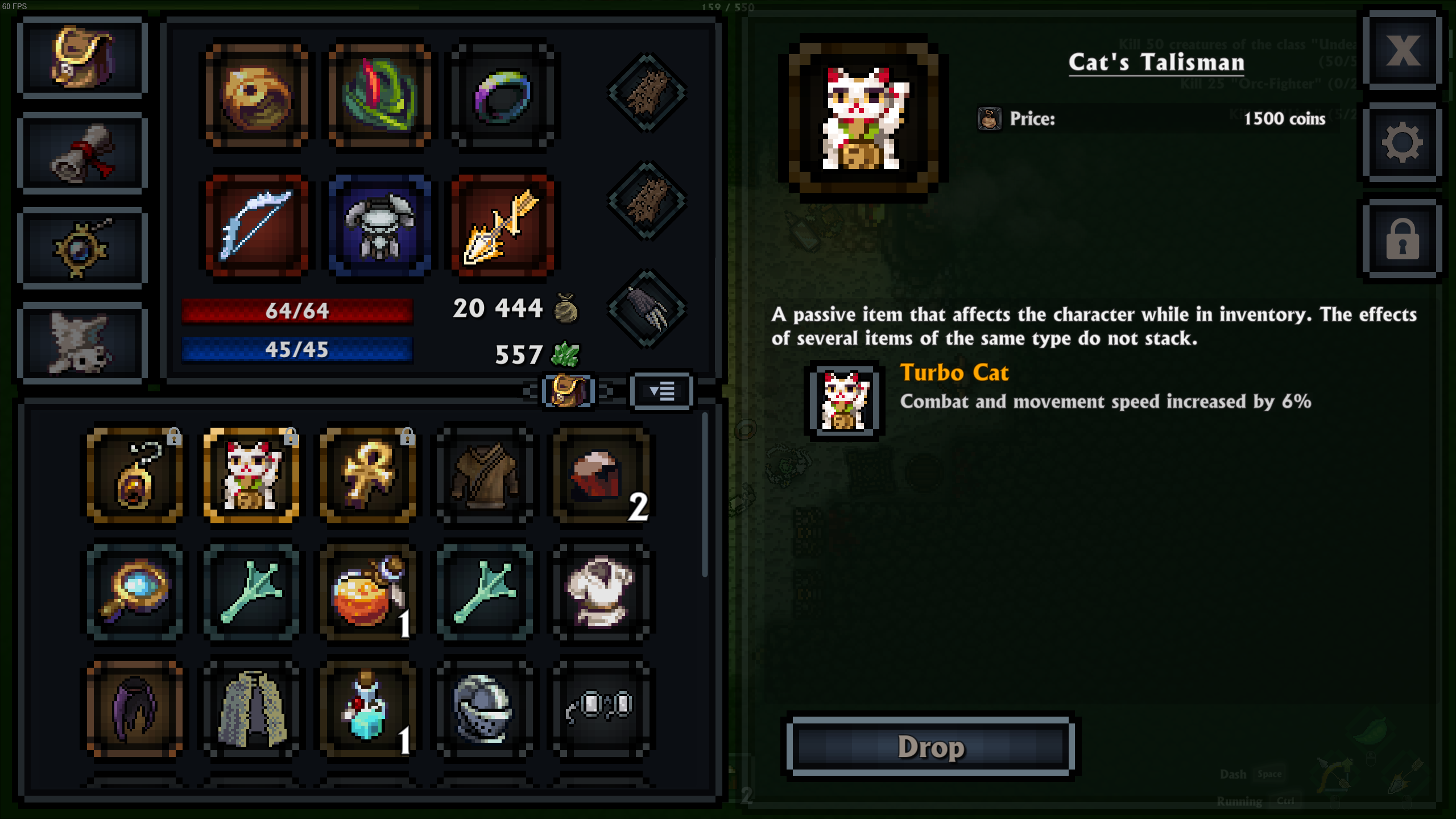This screenshot has height=819, width=1456.
Task: Select the golden arrows ammo slot
Action: pos(502,225)
